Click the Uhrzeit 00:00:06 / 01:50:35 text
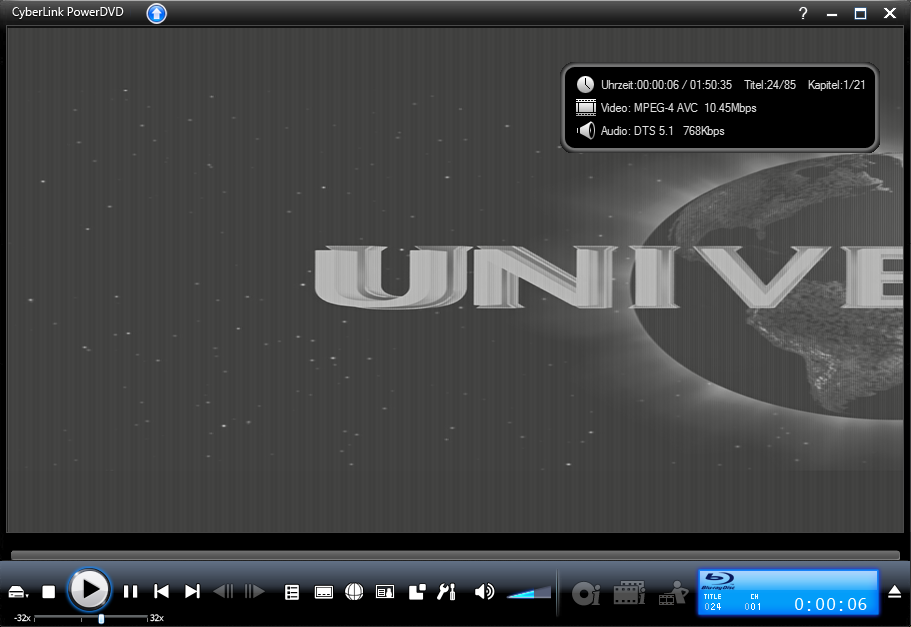Viewport: 911px width, 627px height. coord(666,85)
